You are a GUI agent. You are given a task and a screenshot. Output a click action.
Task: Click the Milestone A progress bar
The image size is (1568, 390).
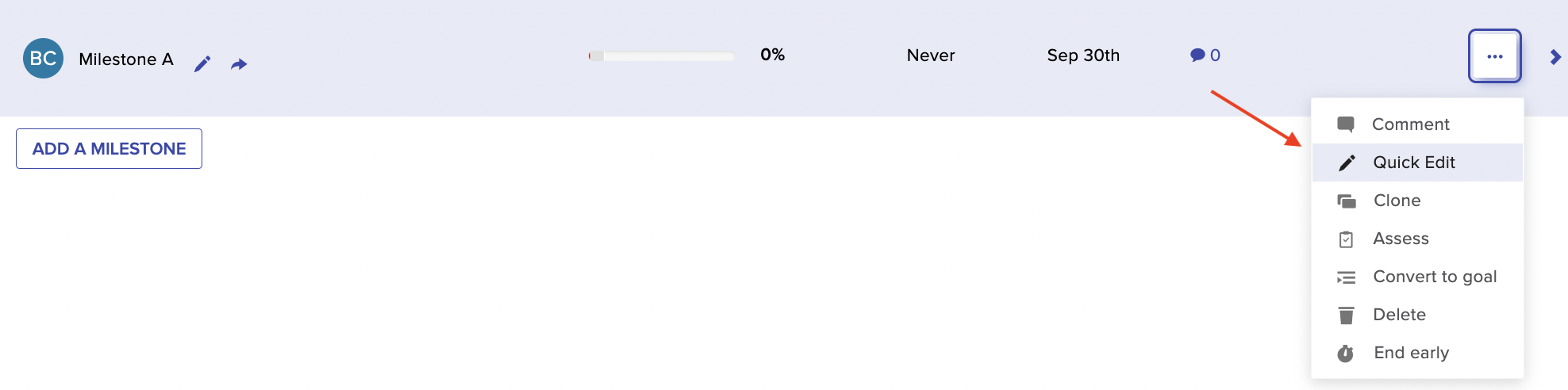point(662,55)
